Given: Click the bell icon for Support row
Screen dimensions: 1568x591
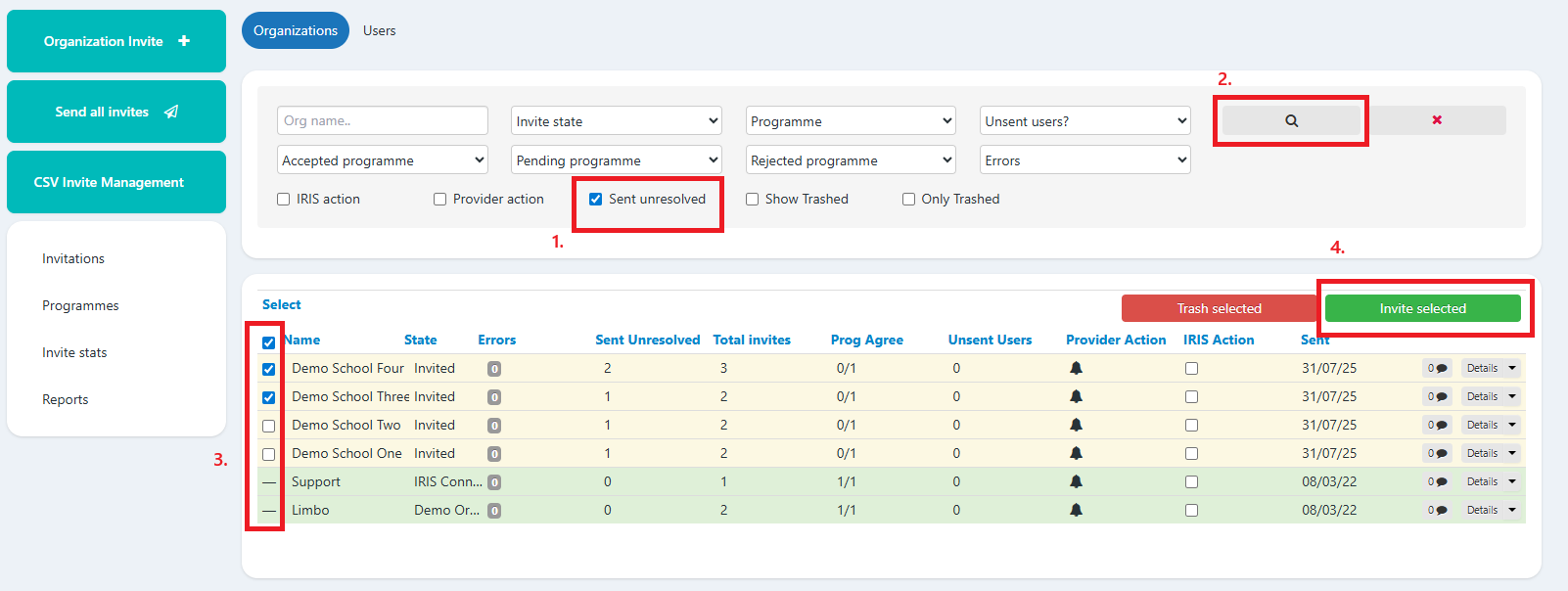Looking at the screenshot, I should coord(1076,481).
